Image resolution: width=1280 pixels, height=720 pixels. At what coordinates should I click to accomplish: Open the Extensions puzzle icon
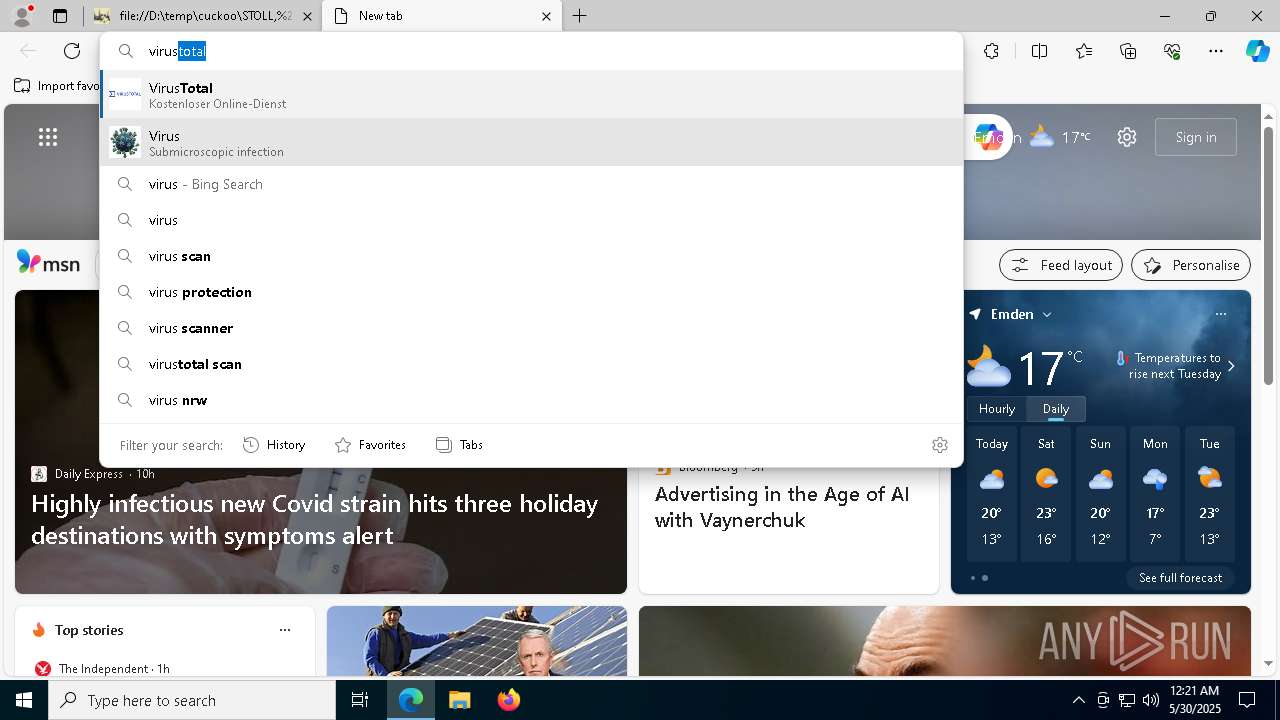(991, 51)
